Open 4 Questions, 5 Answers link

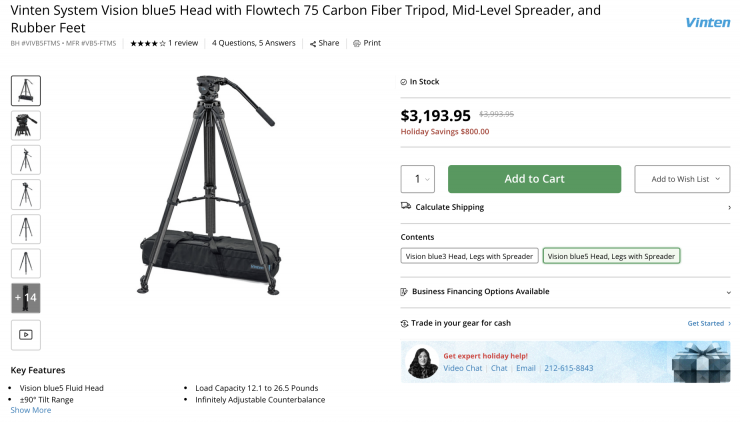(x=254, y=44)
